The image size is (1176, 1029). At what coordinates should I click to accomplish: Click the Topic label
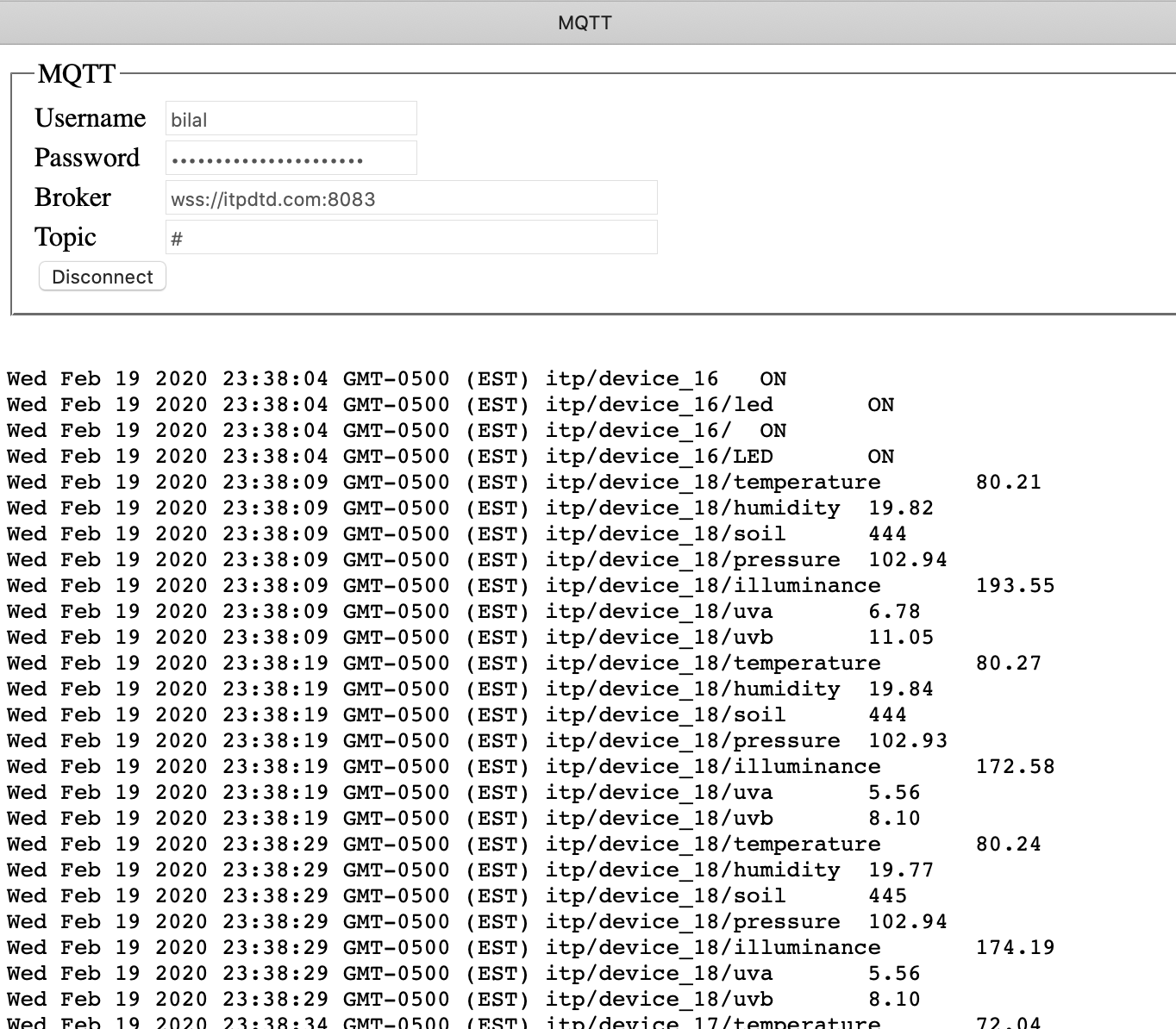[66, 237]
